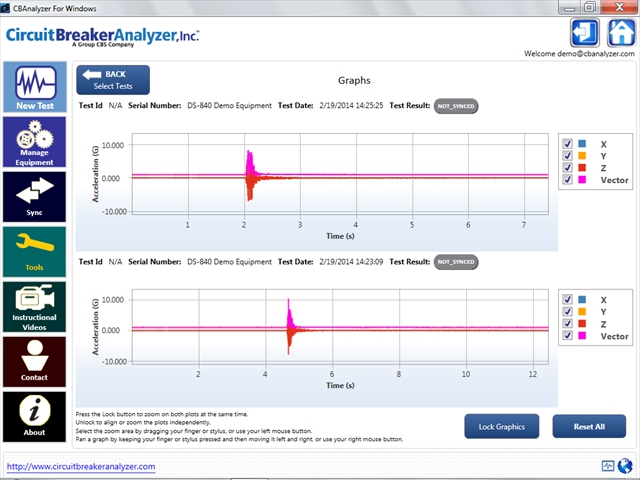Image resolution: width=640 pixels, height=480 pixels.
Task: Open the Contact person tile
Action: 35,362
